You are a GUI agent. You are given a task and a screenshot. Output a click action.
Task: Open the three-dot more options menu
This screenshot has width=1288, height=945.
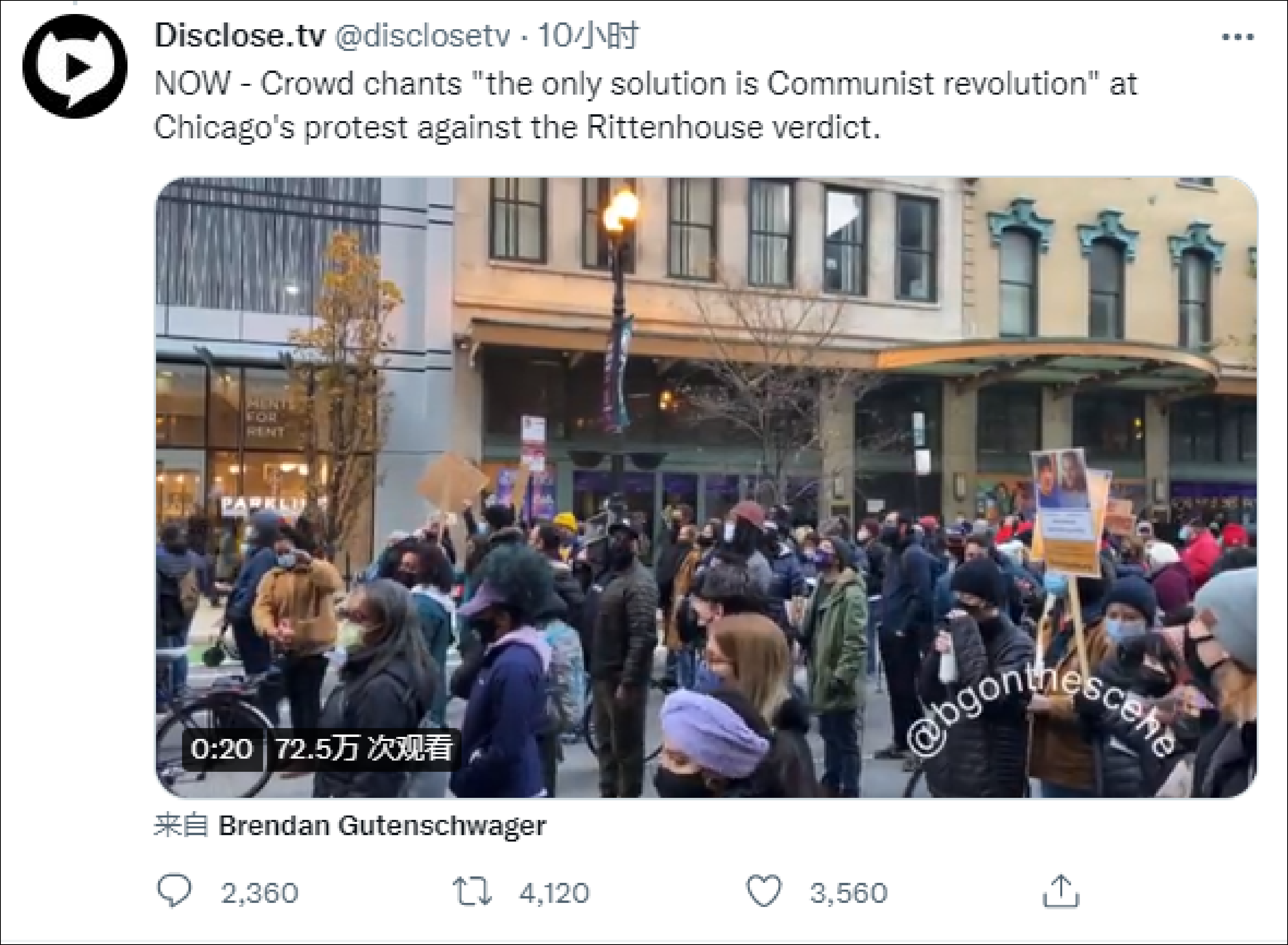(x=1237, y=37)
